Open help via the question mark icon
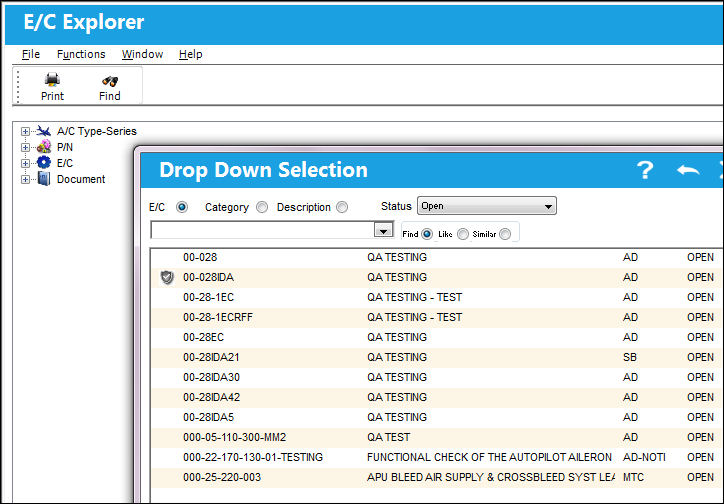The height and width of the screenshot is (504, 724). tap(645, 170)
